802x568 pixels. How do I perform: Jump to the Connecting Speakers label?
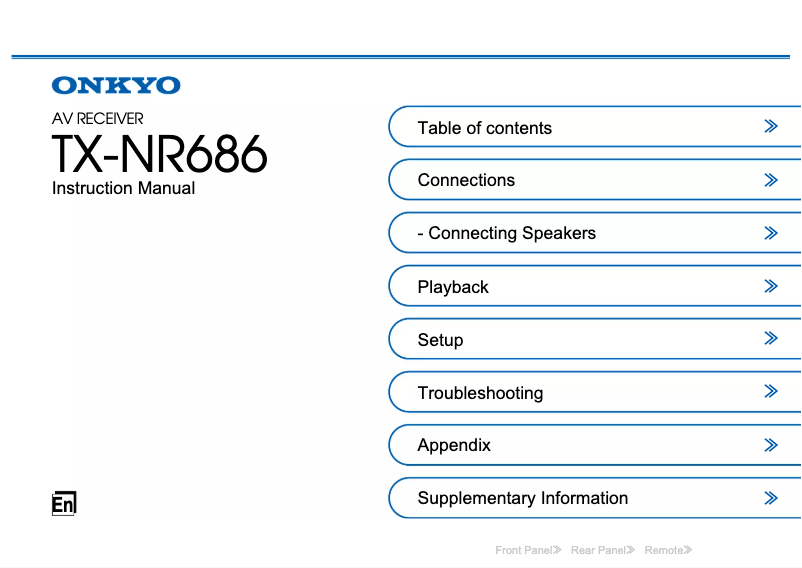(507, 233)
